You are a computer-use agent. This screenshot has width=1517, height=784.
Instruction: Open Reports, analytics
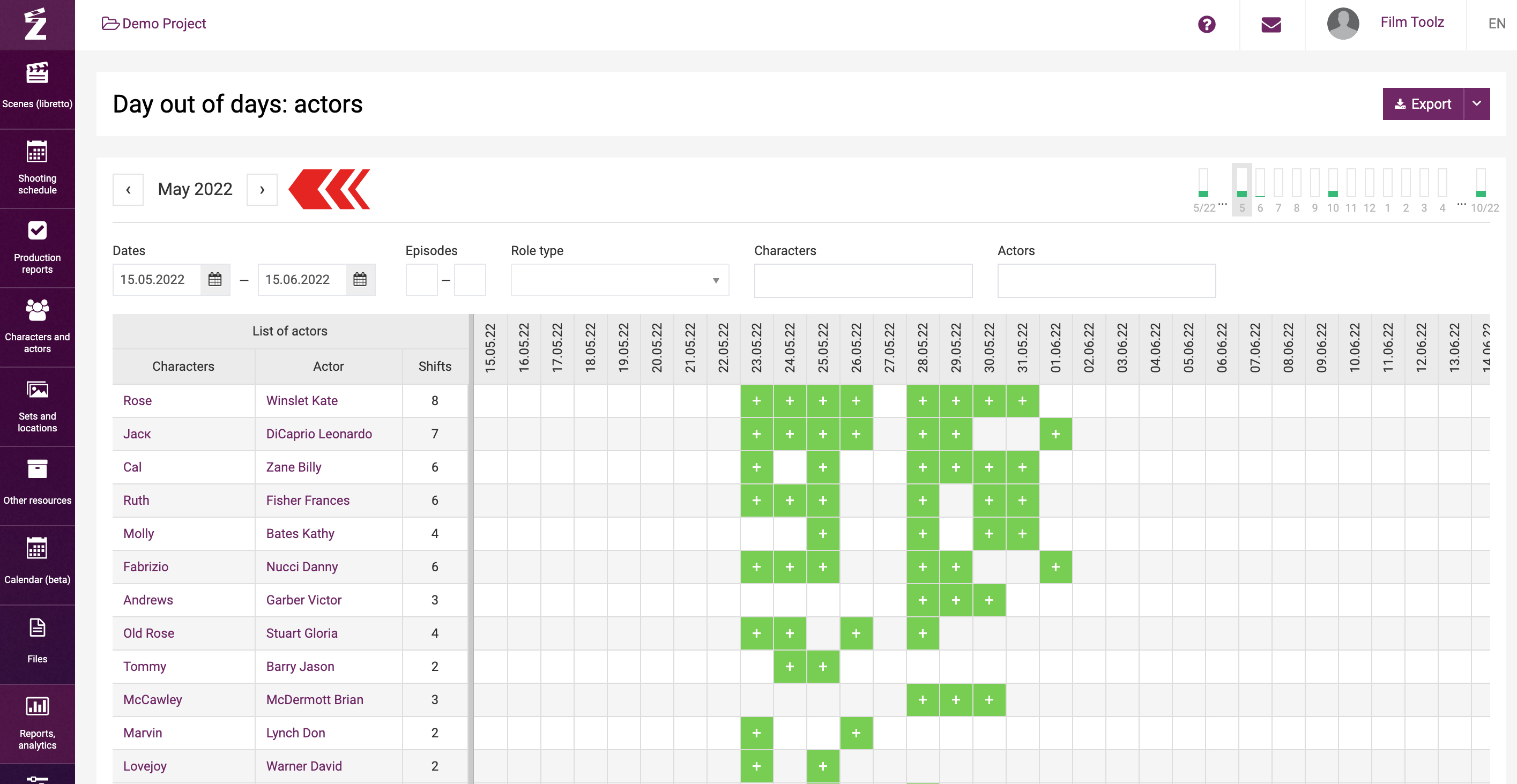click(37, 724)
